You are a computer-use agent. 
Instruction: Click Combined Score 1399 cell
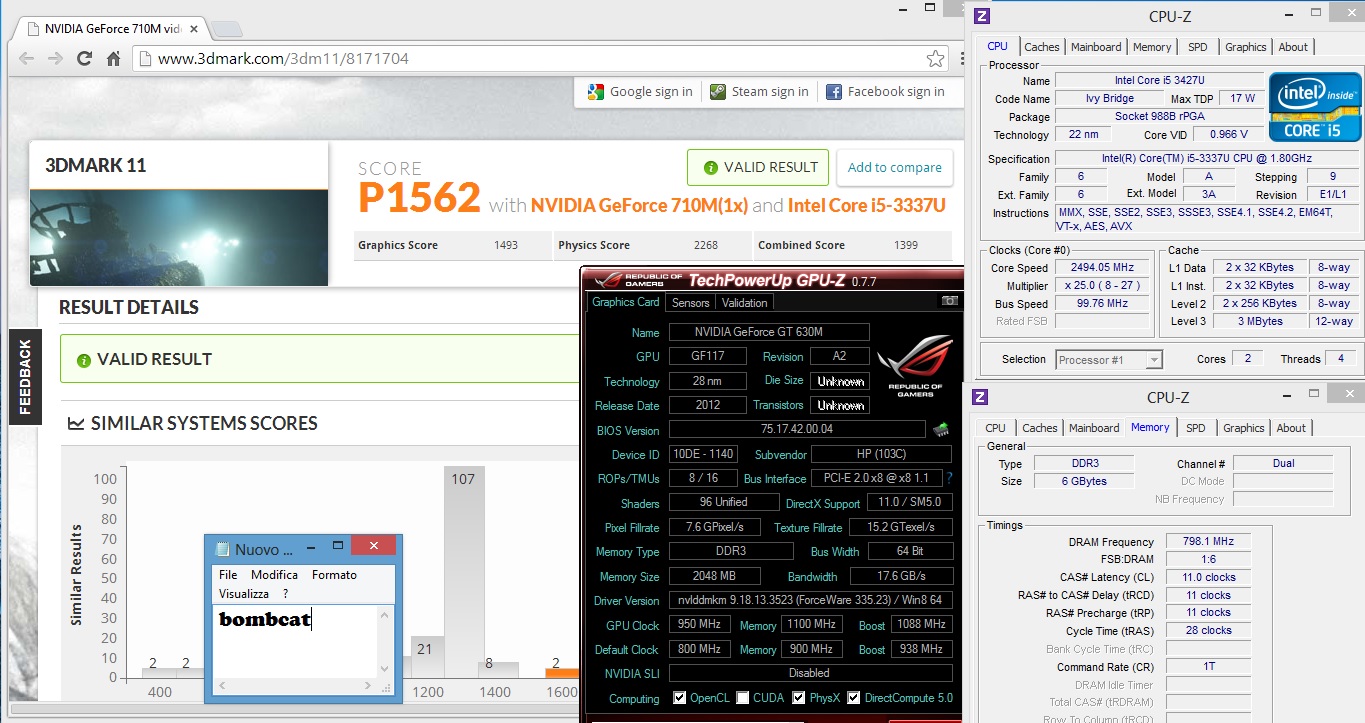click(852, 245)
